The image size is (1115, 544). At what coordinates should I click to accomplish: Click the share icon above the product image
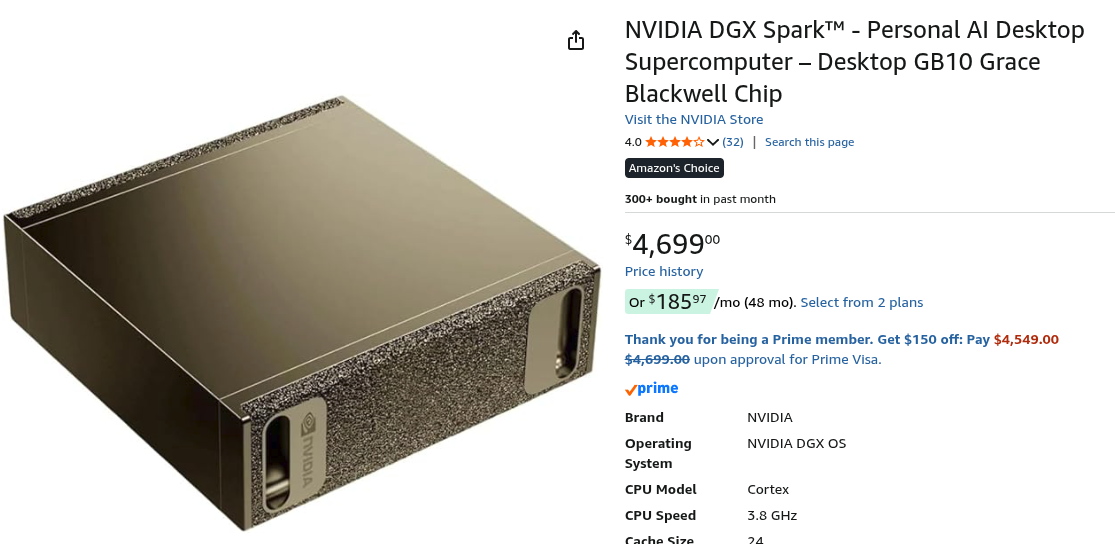coord(575,40)
